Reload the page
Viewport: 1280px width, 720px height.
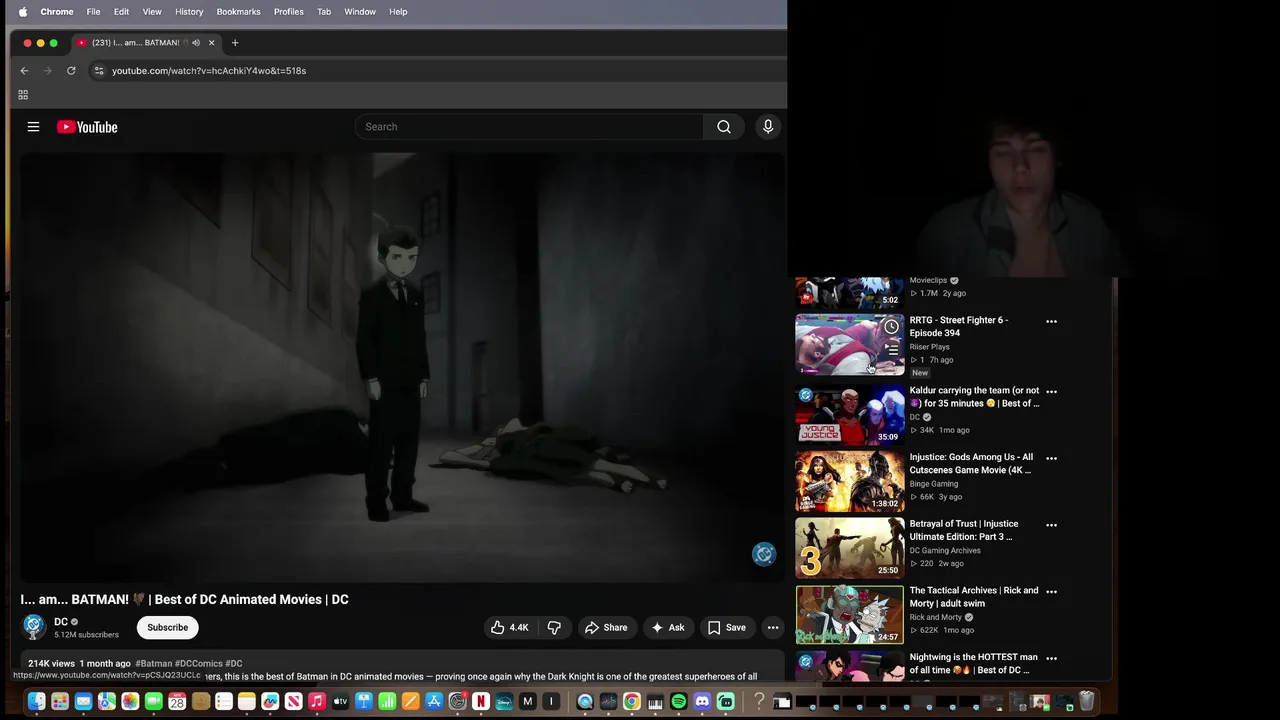71,71
